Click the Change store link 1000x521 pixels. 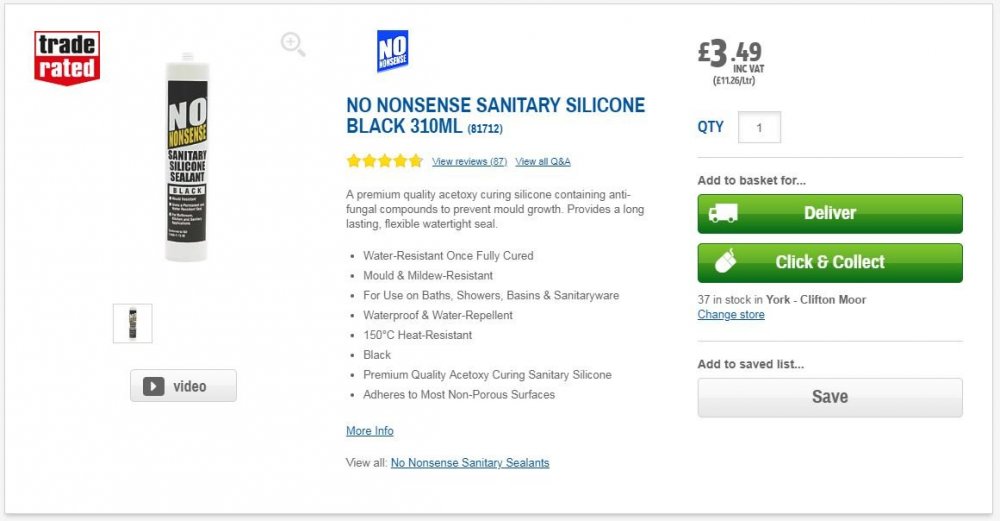[731, 314]
